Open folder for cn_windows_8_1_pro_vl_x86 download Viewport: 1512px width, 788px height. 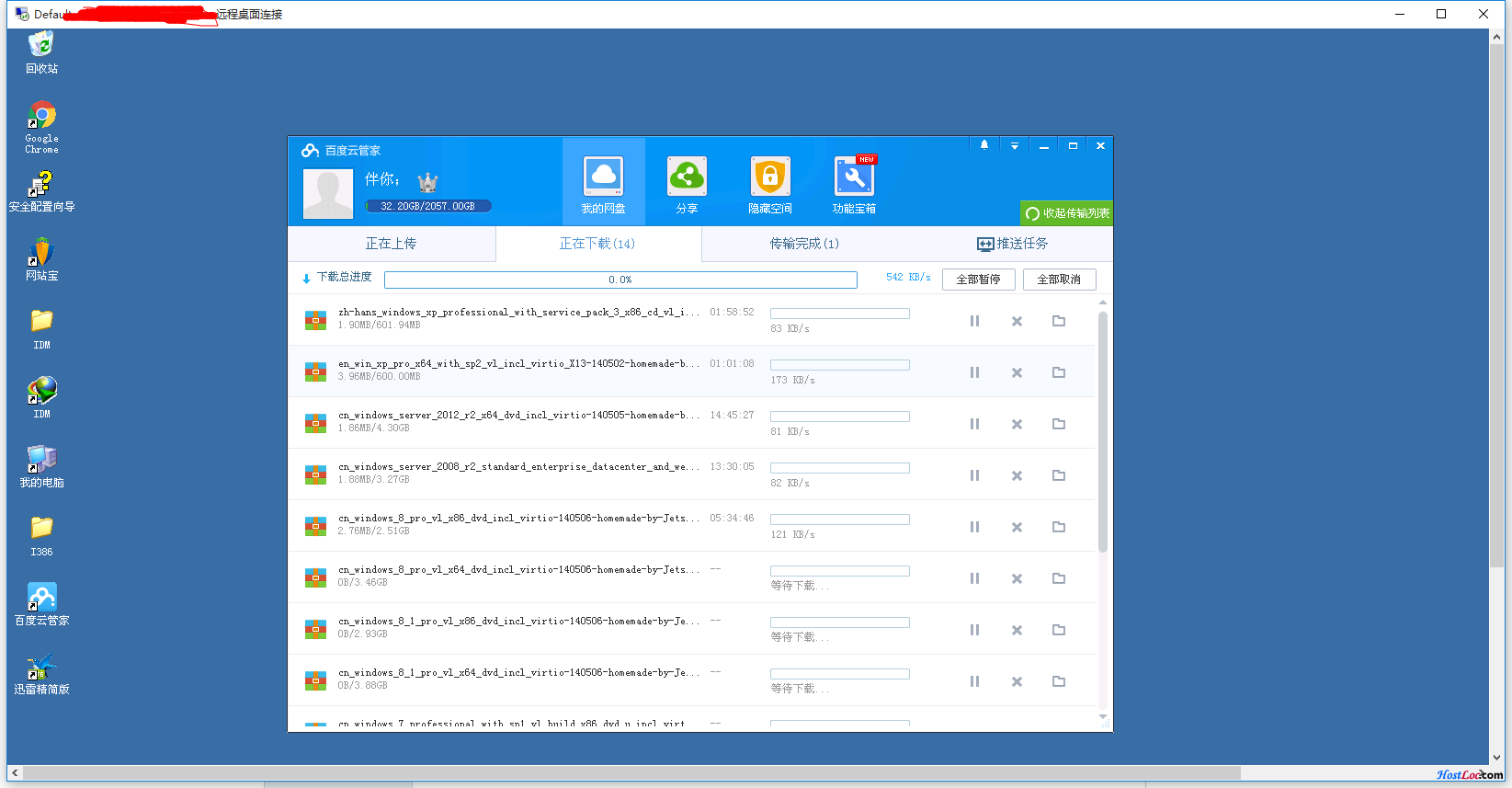tap(1059, 630)
